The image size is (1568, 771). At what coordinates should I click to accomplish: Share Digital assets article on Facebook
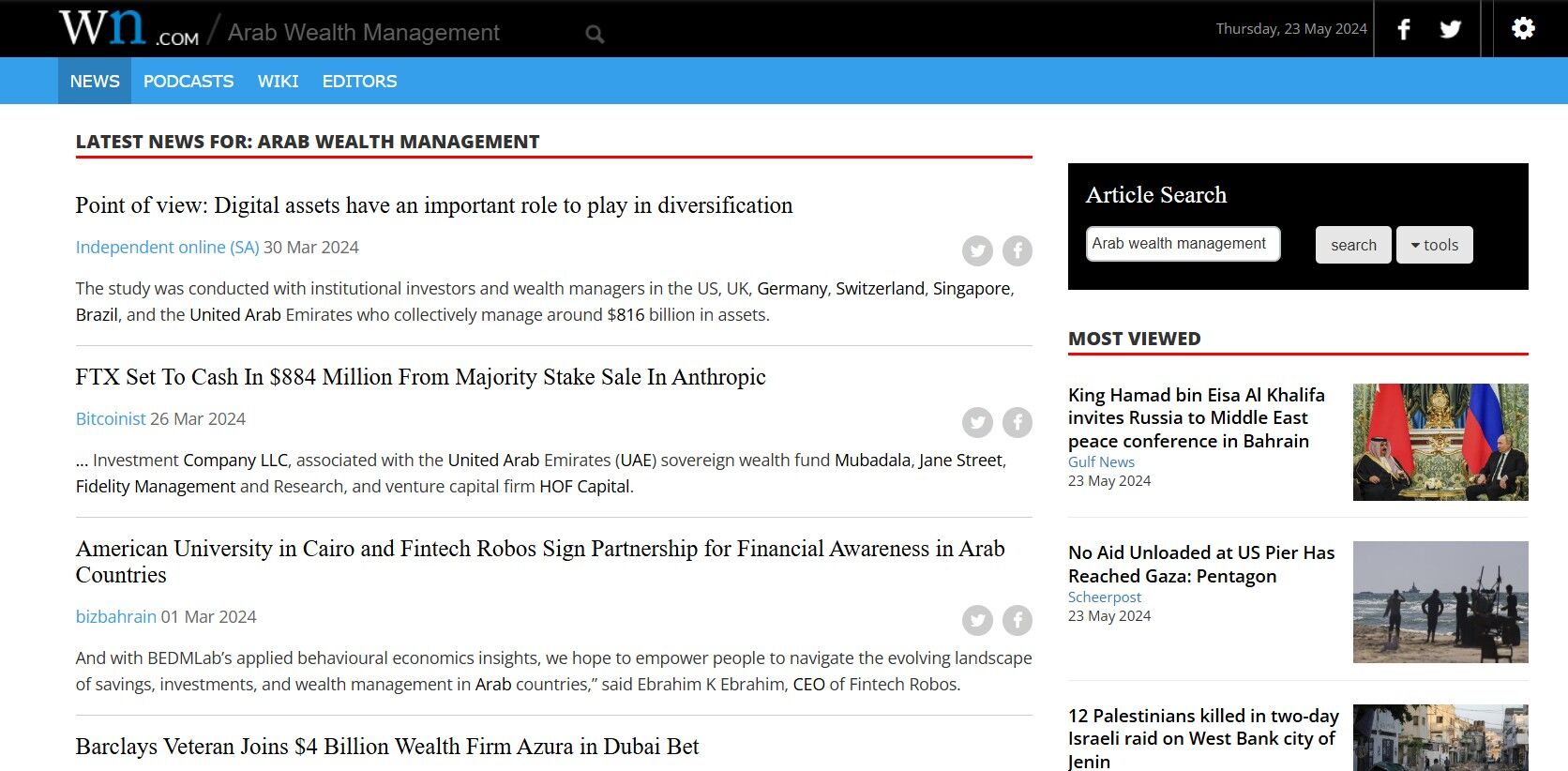pyautogui.click(x=1017, y=250)
